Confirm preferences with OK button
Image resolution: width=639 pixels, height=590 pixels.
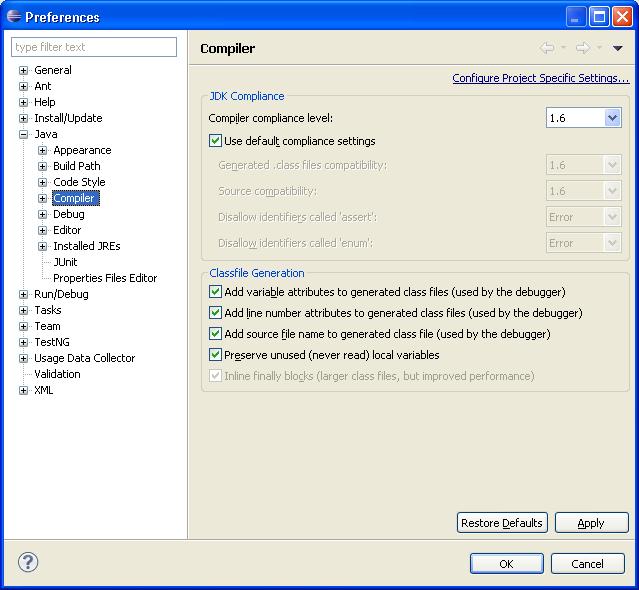click(506, 564)
